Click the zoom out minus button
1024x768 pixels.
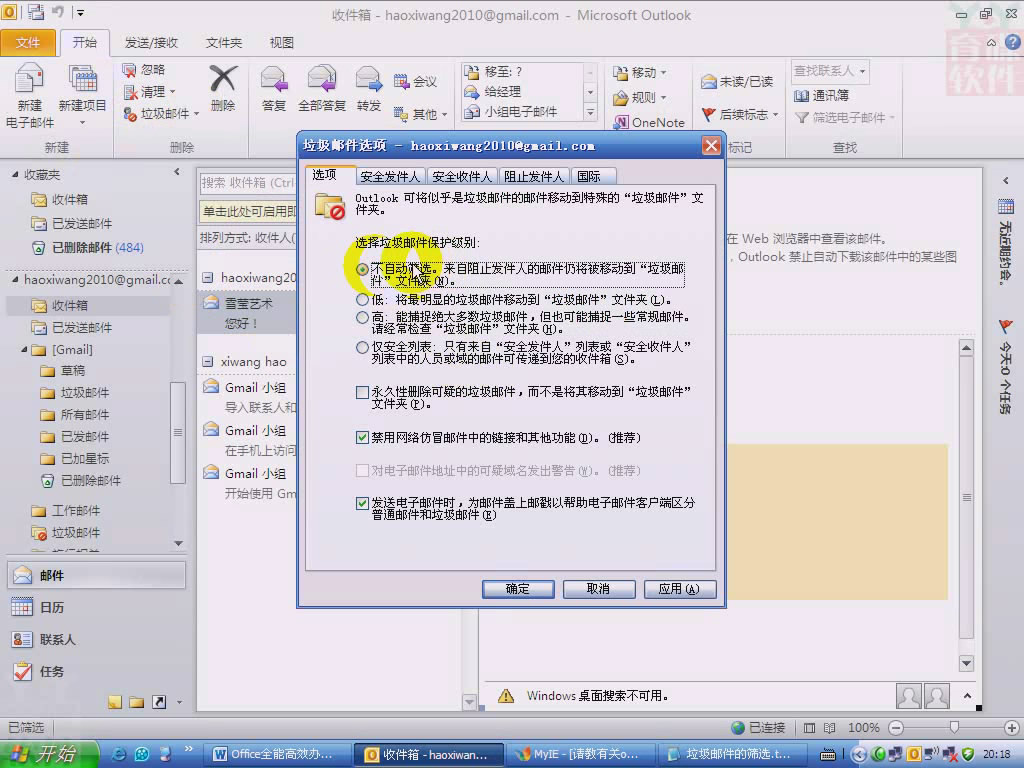click(896, 728)
